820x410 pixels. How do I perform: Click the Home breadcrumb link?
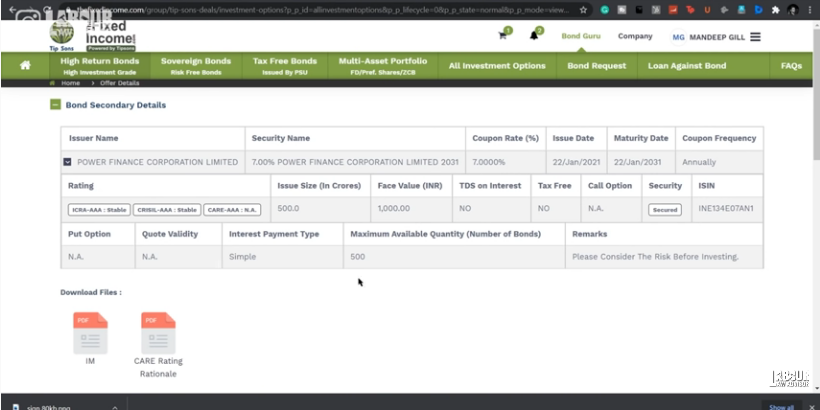point(70,83)
